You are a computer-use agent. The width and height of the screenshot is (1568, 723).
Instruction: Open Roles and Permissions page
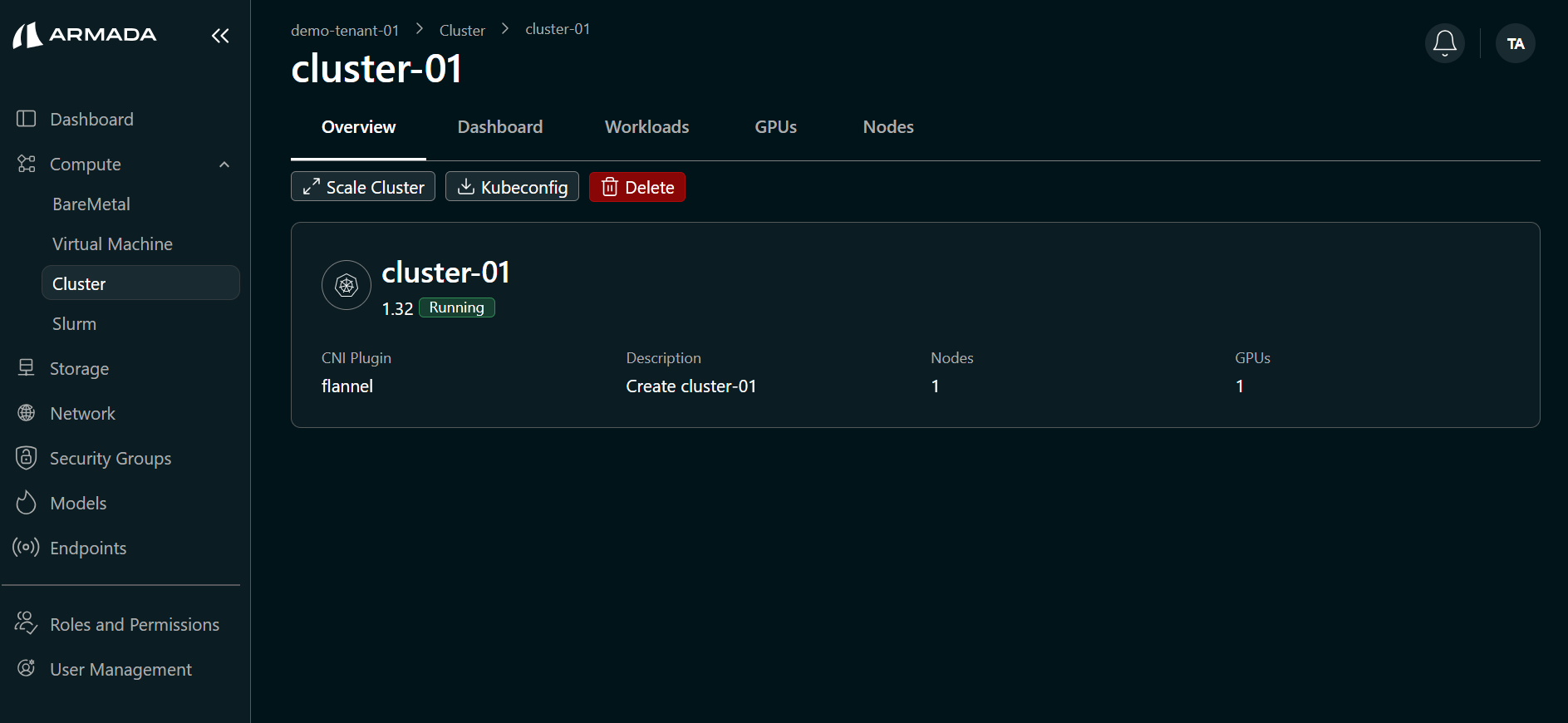point(134,624)
